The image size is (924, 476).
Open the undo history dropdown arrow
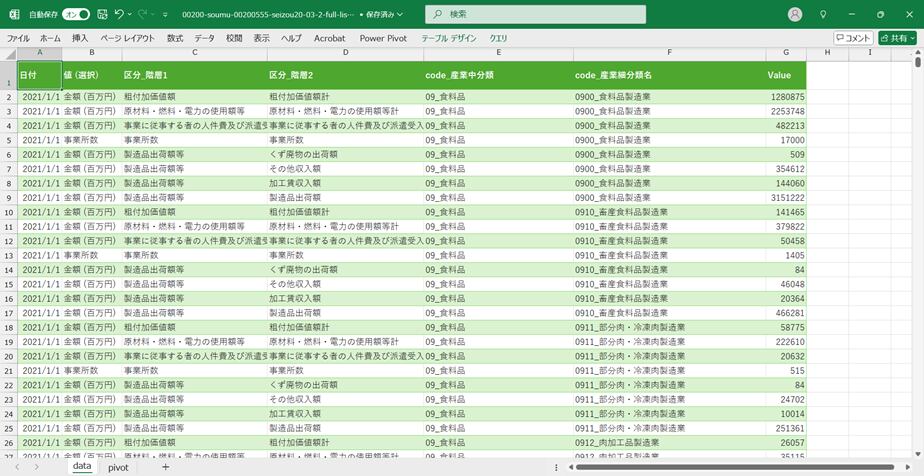point(130,15)
